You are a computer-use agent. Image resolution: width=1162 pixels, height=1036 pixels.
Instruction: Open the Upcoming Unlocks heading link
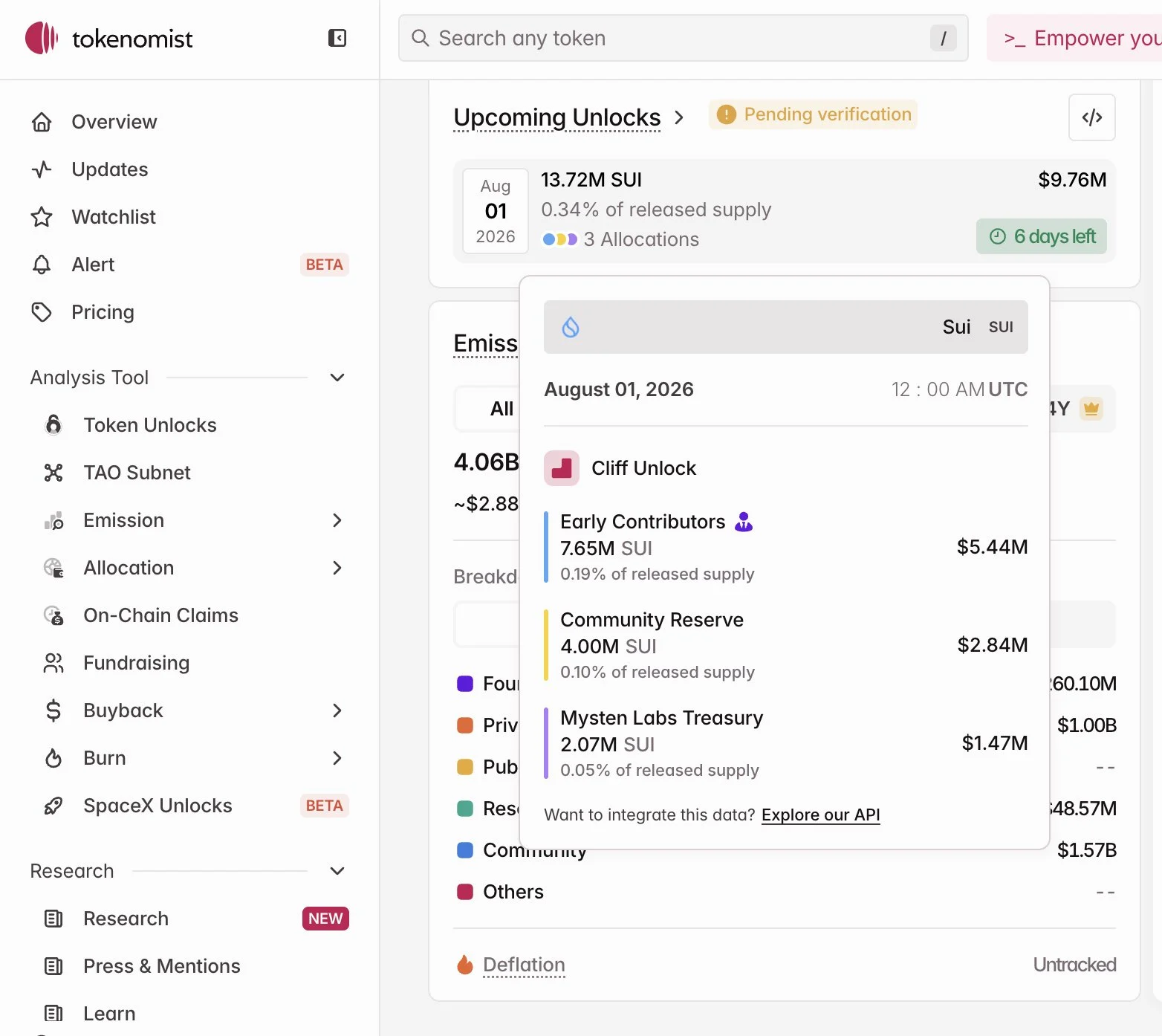point(557,117)
